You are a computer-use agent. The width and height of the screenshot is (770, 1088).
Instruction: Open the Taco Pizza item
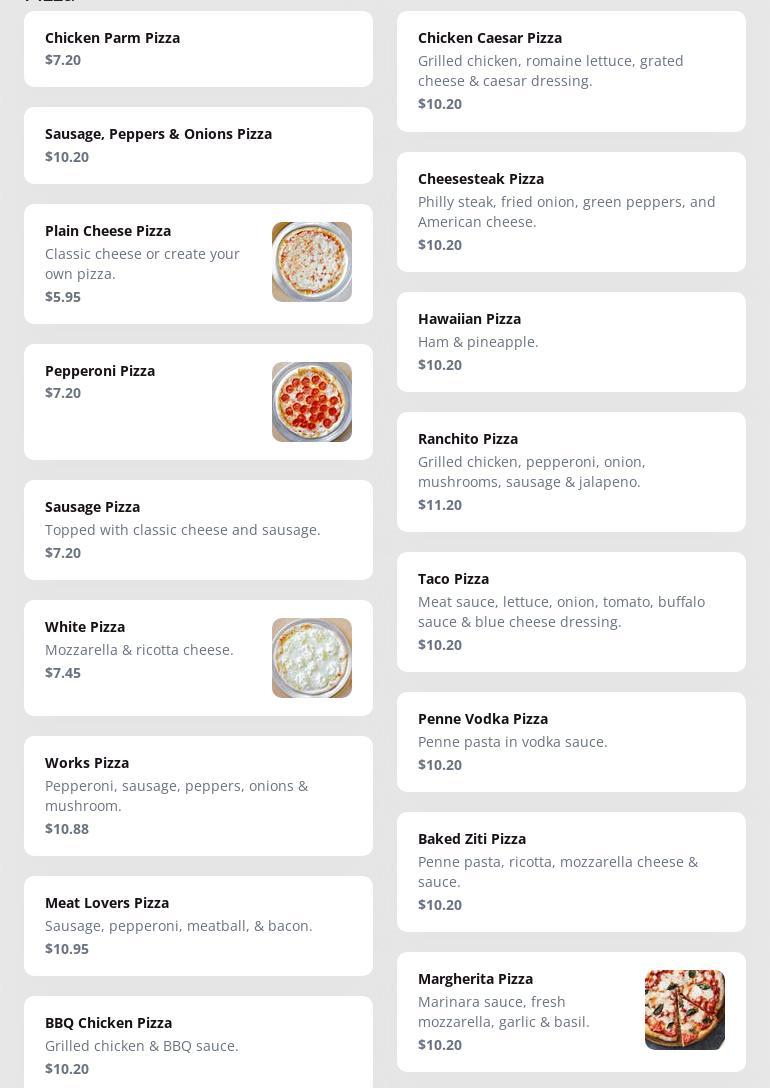(x=571, y=612)
